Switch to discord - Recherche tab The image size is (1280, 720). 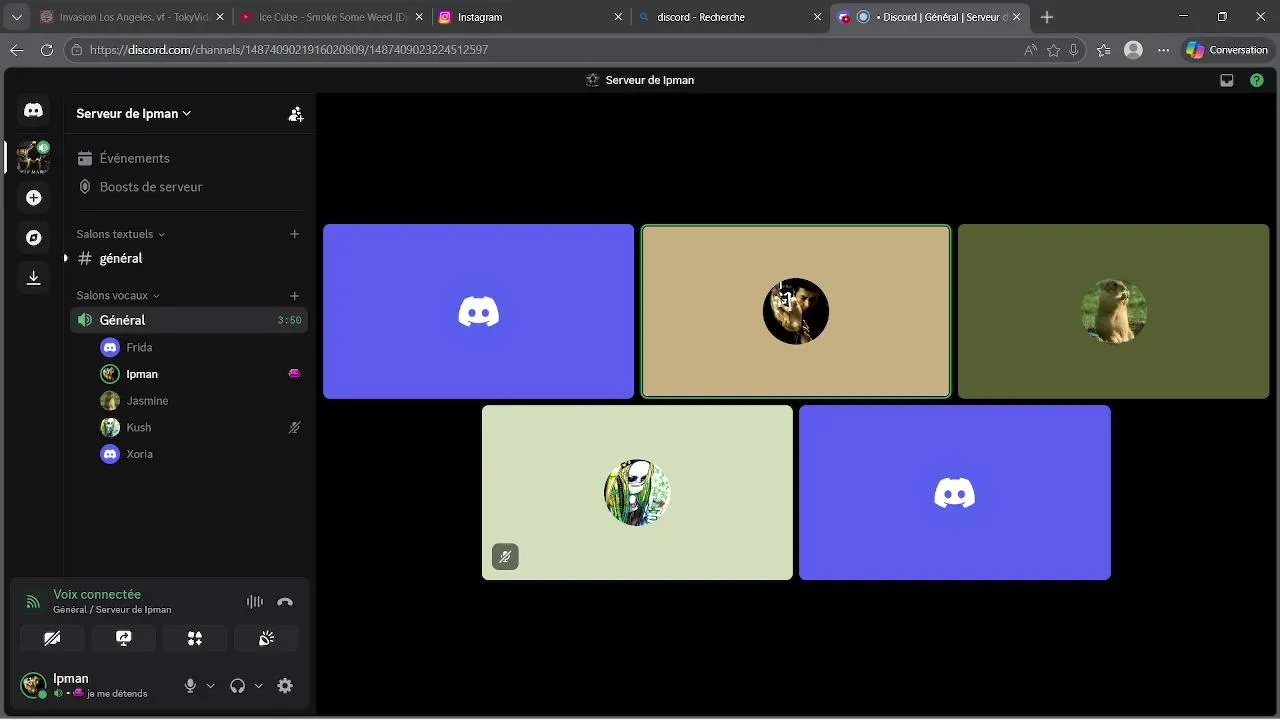pyautogui.click(x=730, y=17)
